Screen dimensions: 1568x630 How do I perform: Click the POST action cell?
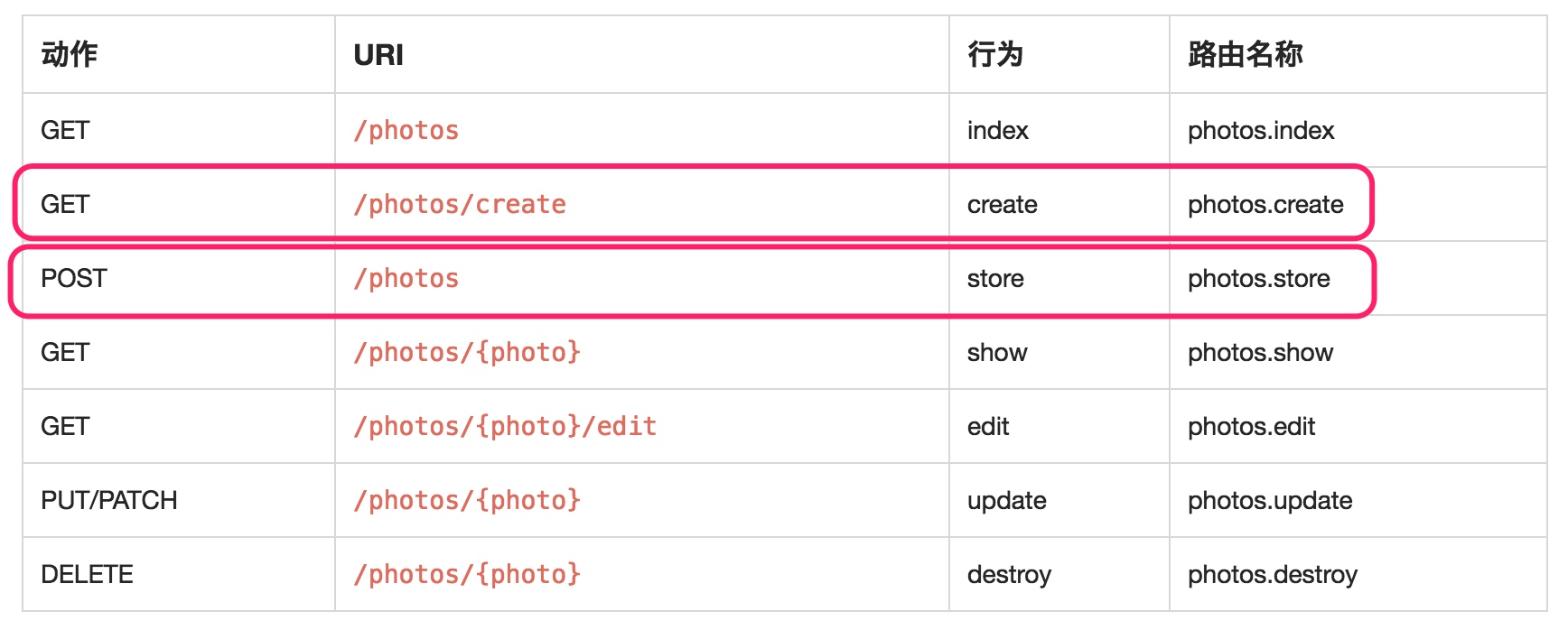pos(74,279)
